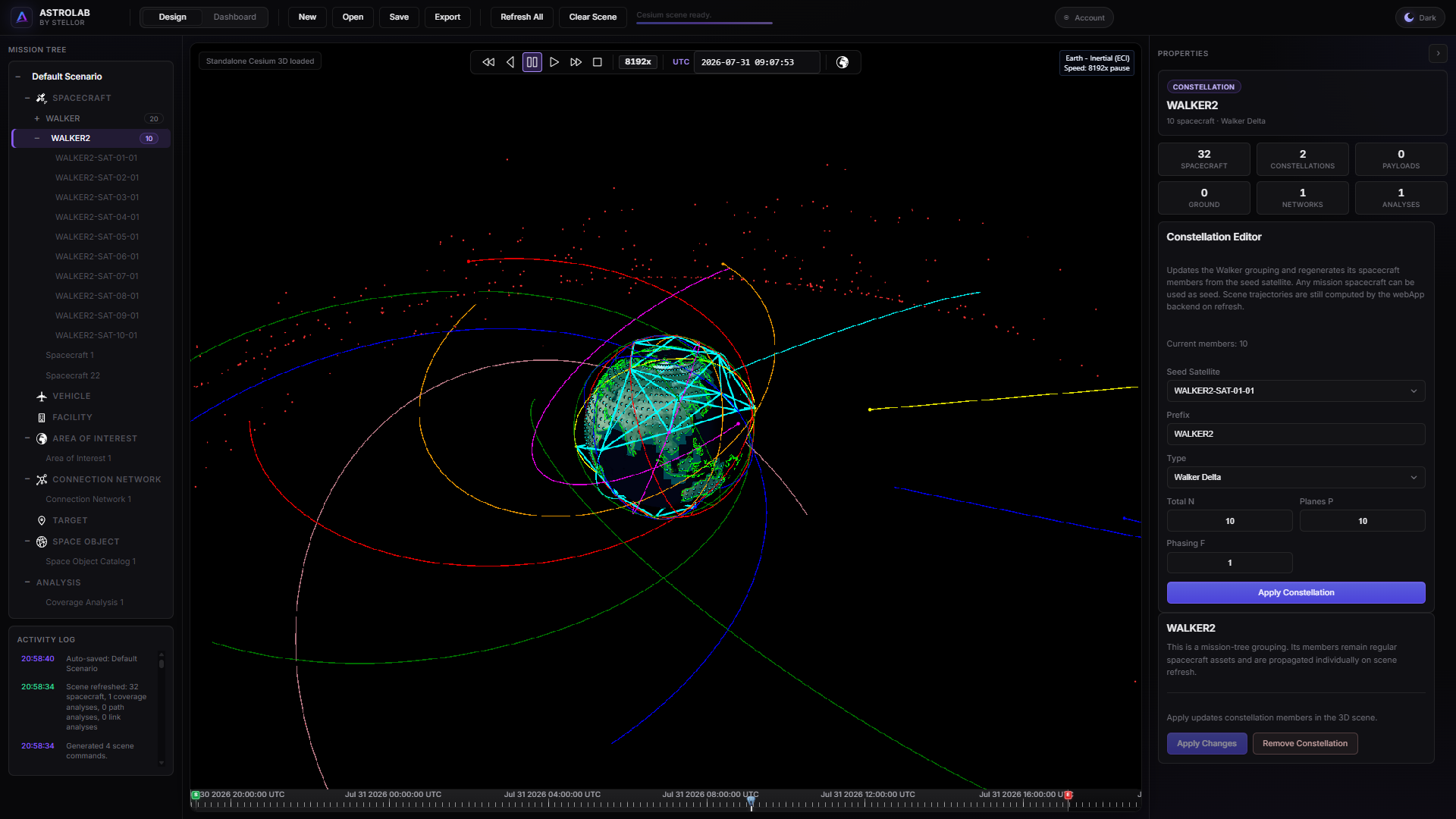Click the AstroLab logo icon
This screenshot has height=819, width=1456.
click(21, 17)
